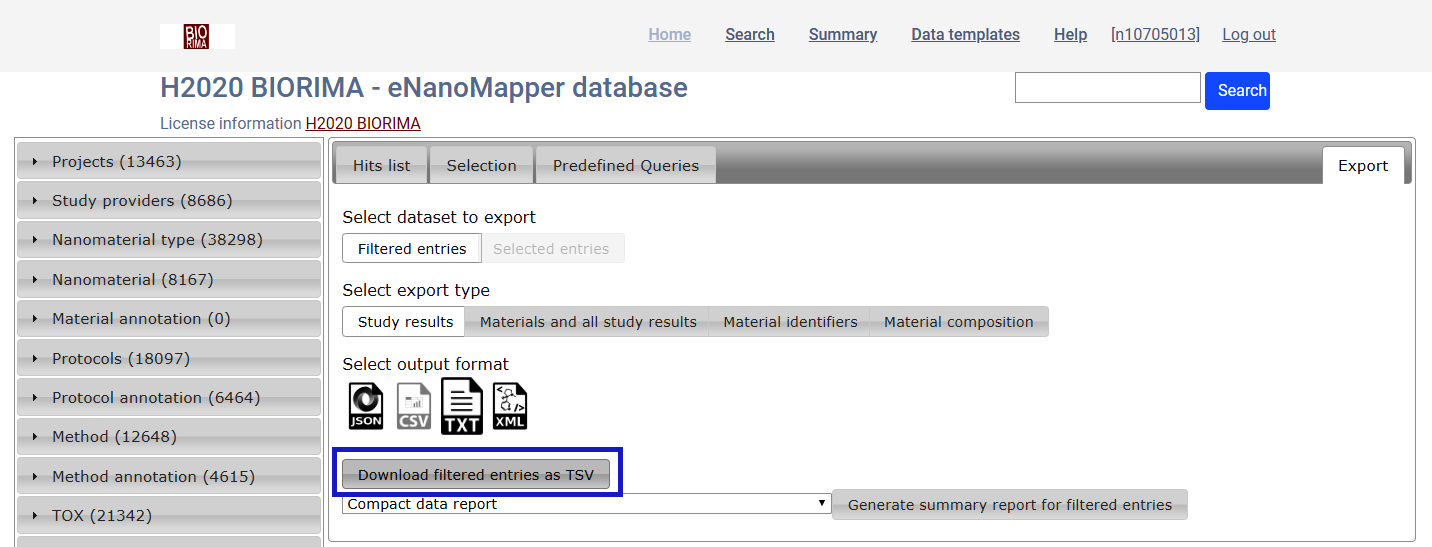Screen dimensions: 1432x547
Task: Expand the Projects (13463) facet
Action: coord(169,161)
